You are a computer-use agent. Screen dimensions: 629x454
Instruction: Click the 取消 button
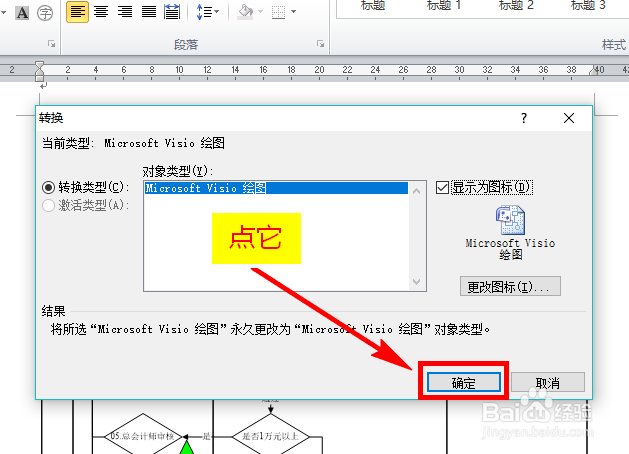[548, 383]
